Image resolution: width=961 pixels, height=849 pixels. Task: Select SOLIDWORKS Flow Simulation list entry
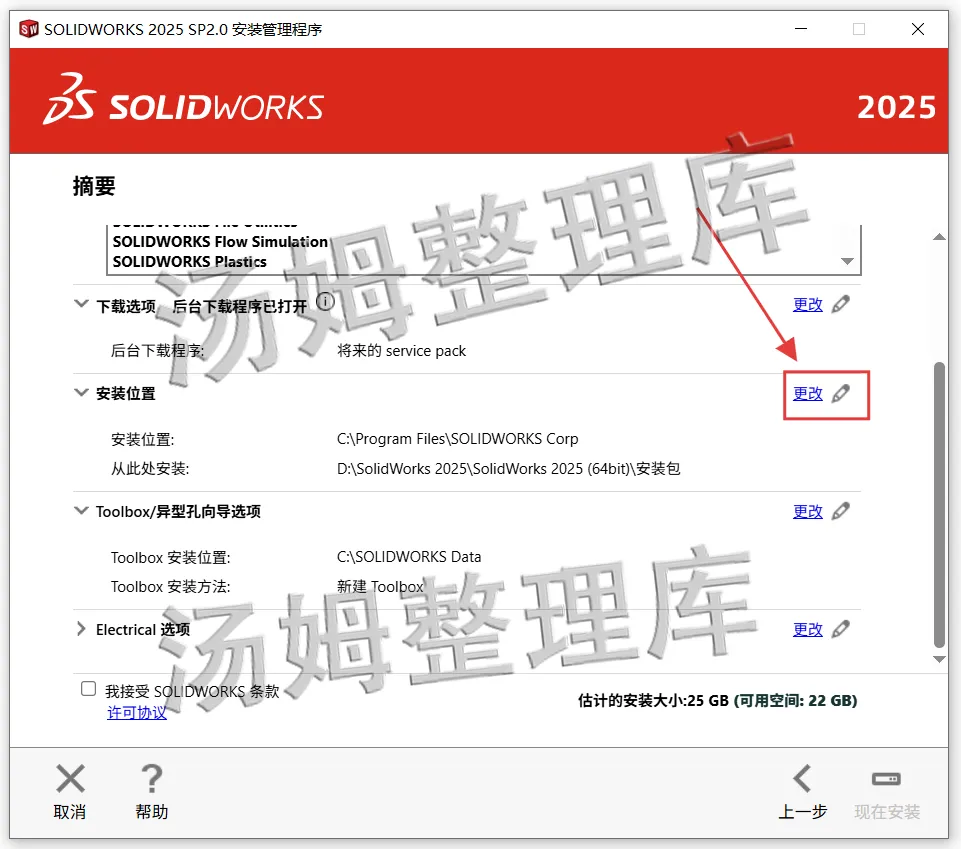(220, 242)
